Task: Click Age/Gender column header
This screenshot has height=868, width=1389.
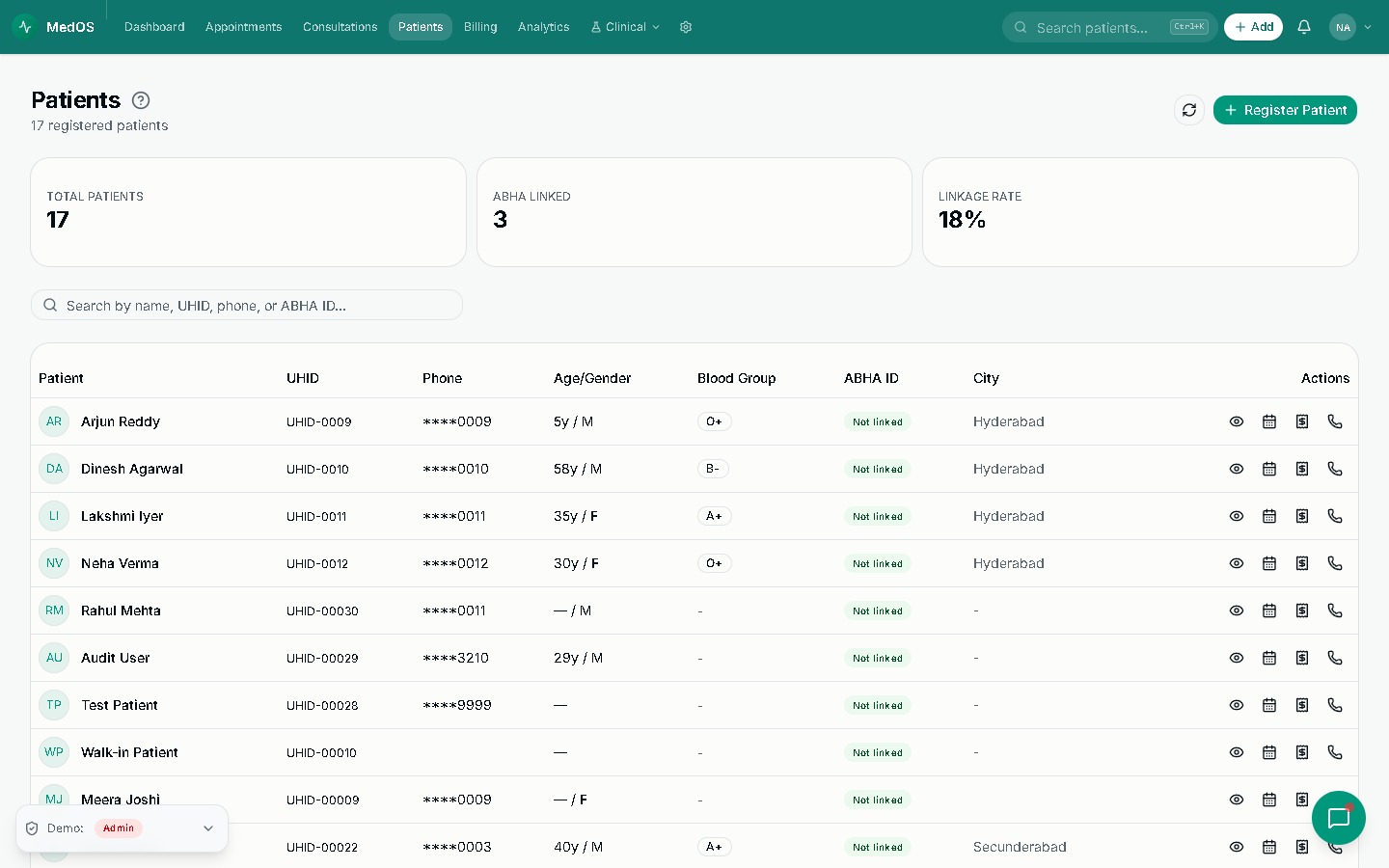Action: coord(592,378)
